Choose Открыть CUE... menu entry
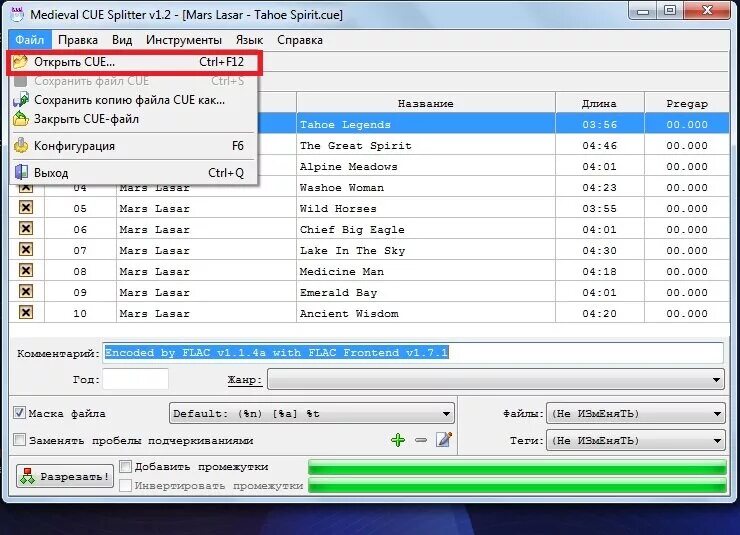 (x=134, y=62)
